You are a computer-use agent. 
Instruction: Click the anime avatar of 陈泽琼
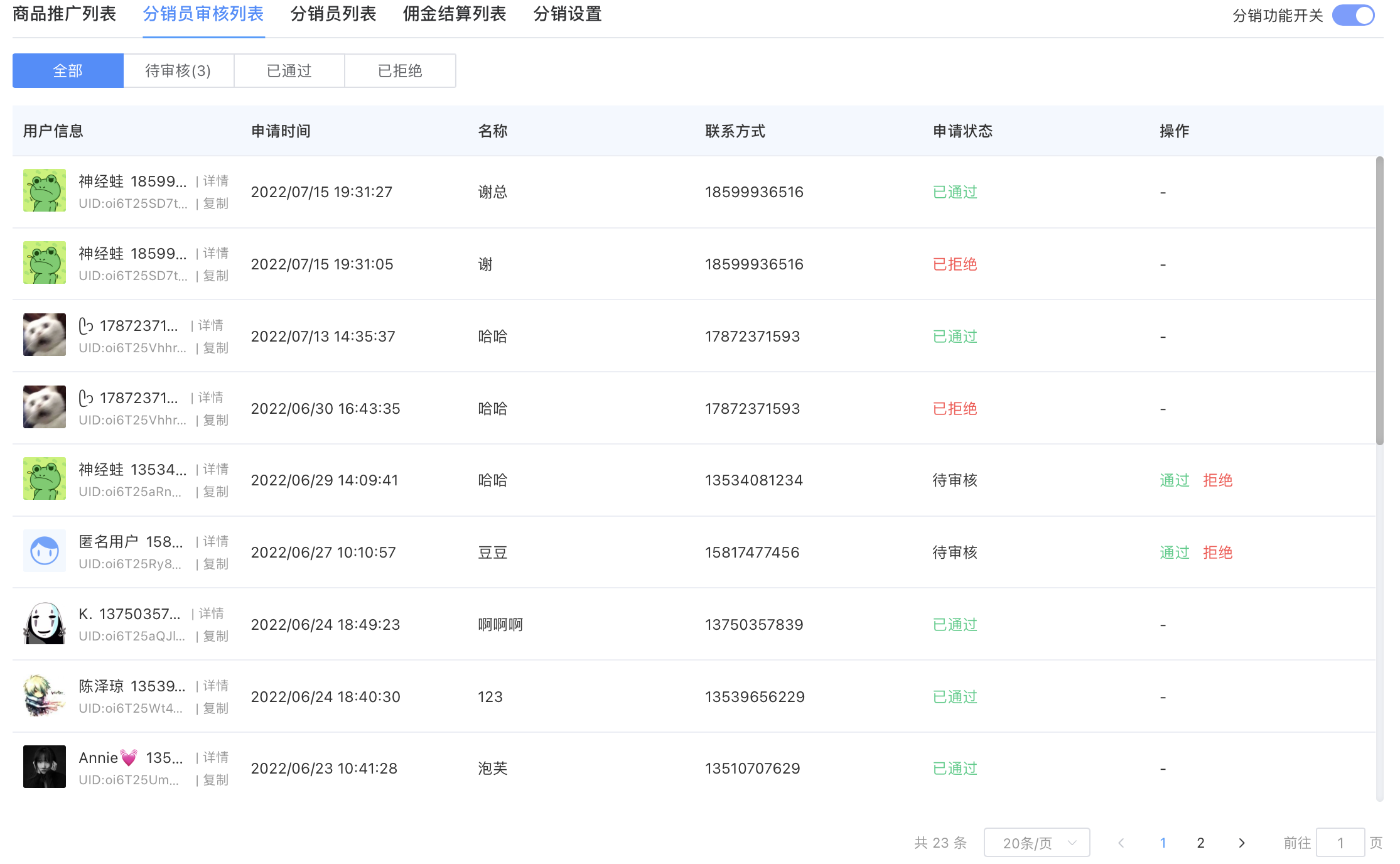point(45,695)
